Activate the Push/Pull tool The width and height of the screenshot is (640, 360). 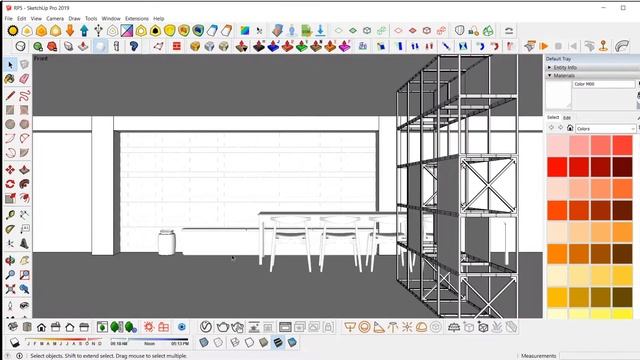[x=24, y=170]
